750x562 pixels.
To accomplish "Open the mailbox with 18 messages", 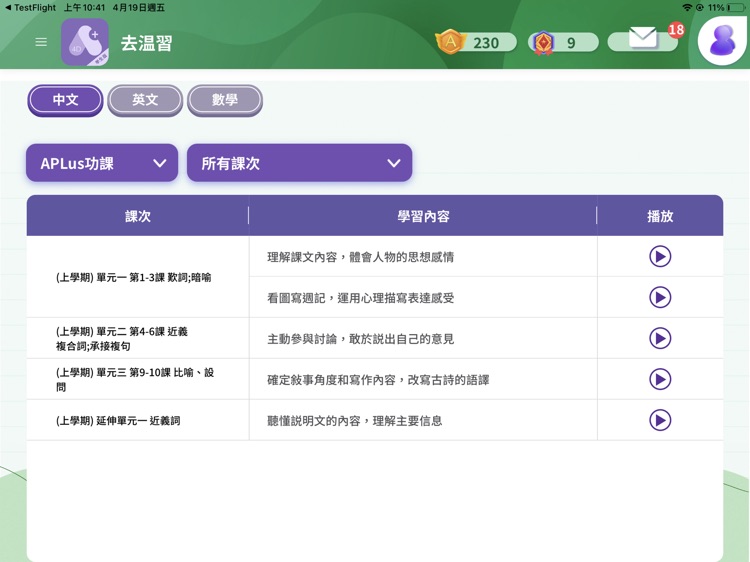I will coord(642,39).
